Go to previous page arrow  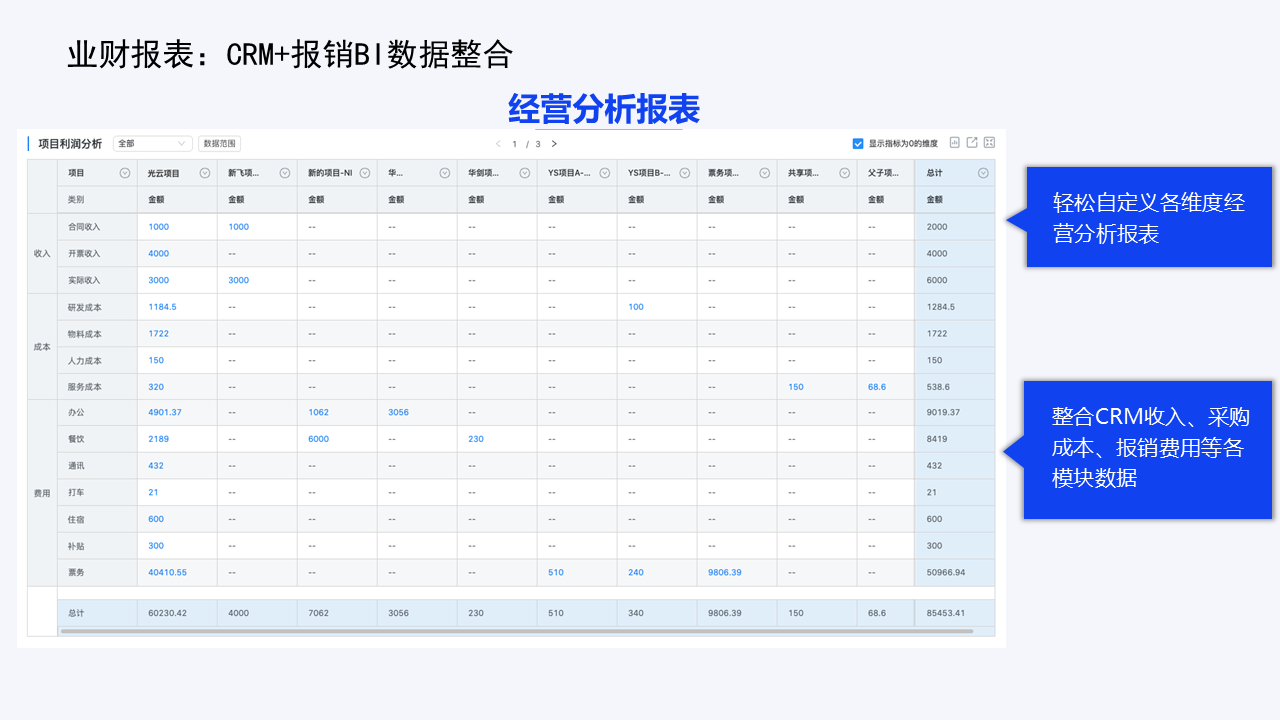pyautogui.click(x=499, y=144)
